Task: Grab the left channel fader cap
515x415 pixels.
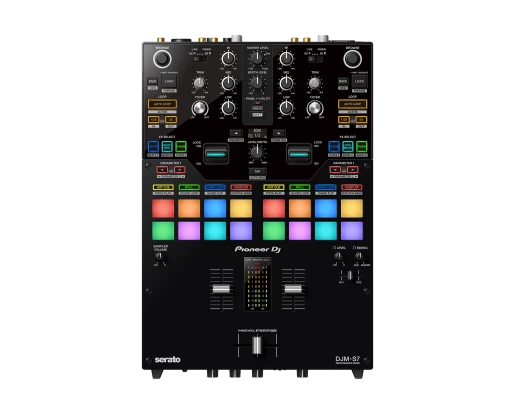Action: [221, 289]
